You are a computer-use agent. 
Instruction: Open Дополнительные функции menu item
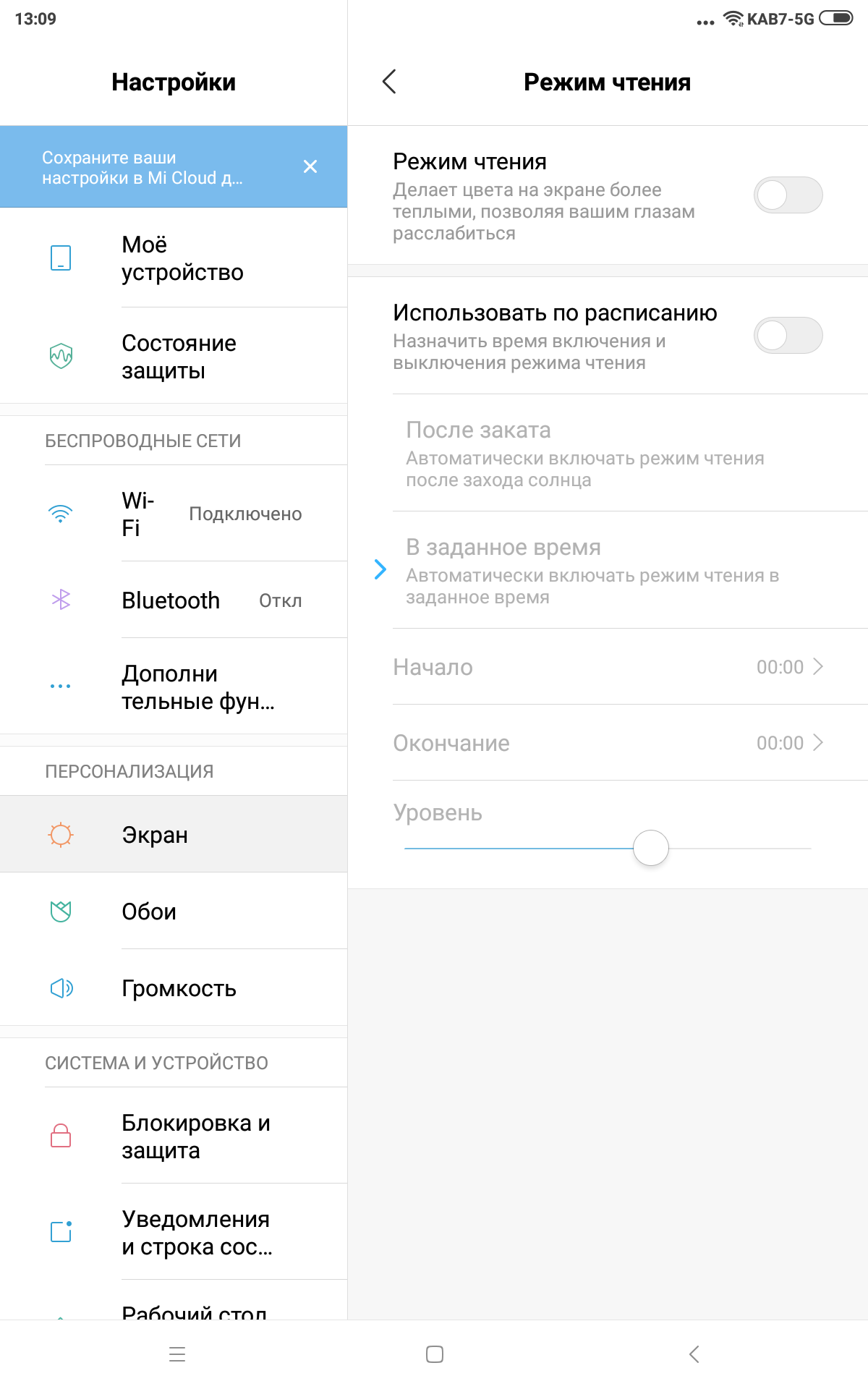197,687
